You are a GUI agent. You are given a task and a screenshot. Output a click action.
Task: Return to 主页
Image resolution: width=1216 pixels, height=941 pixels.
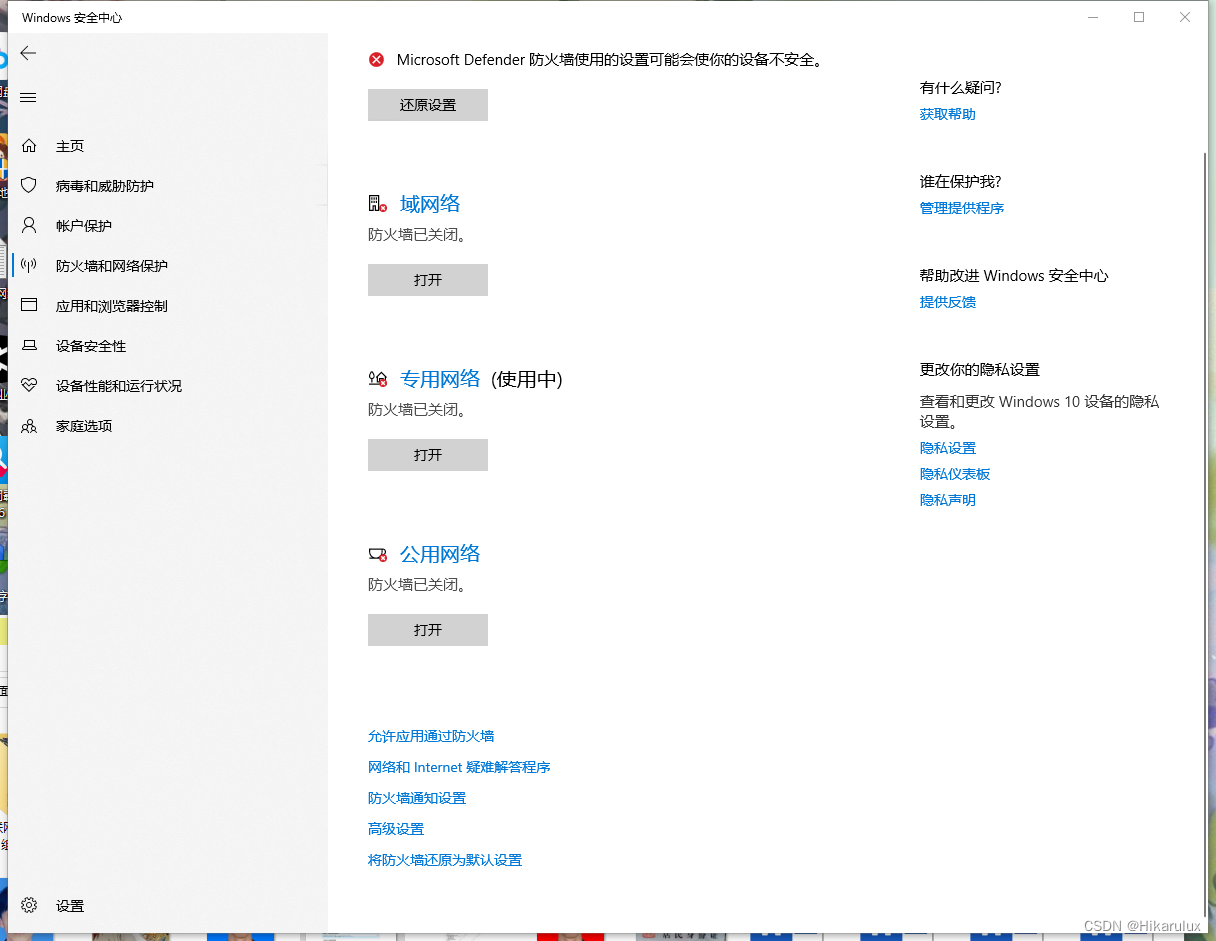pos(69,145)
